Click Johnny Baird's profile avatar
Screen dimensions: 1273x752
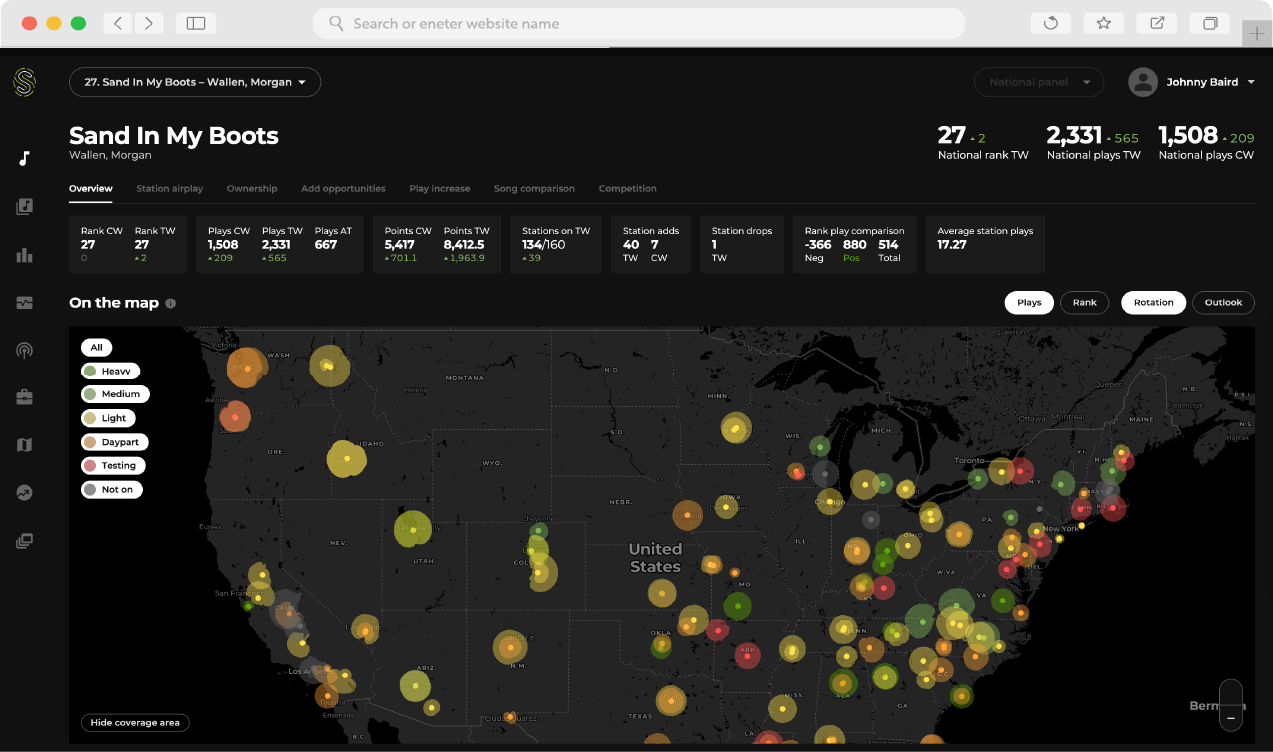point(1143,82)
